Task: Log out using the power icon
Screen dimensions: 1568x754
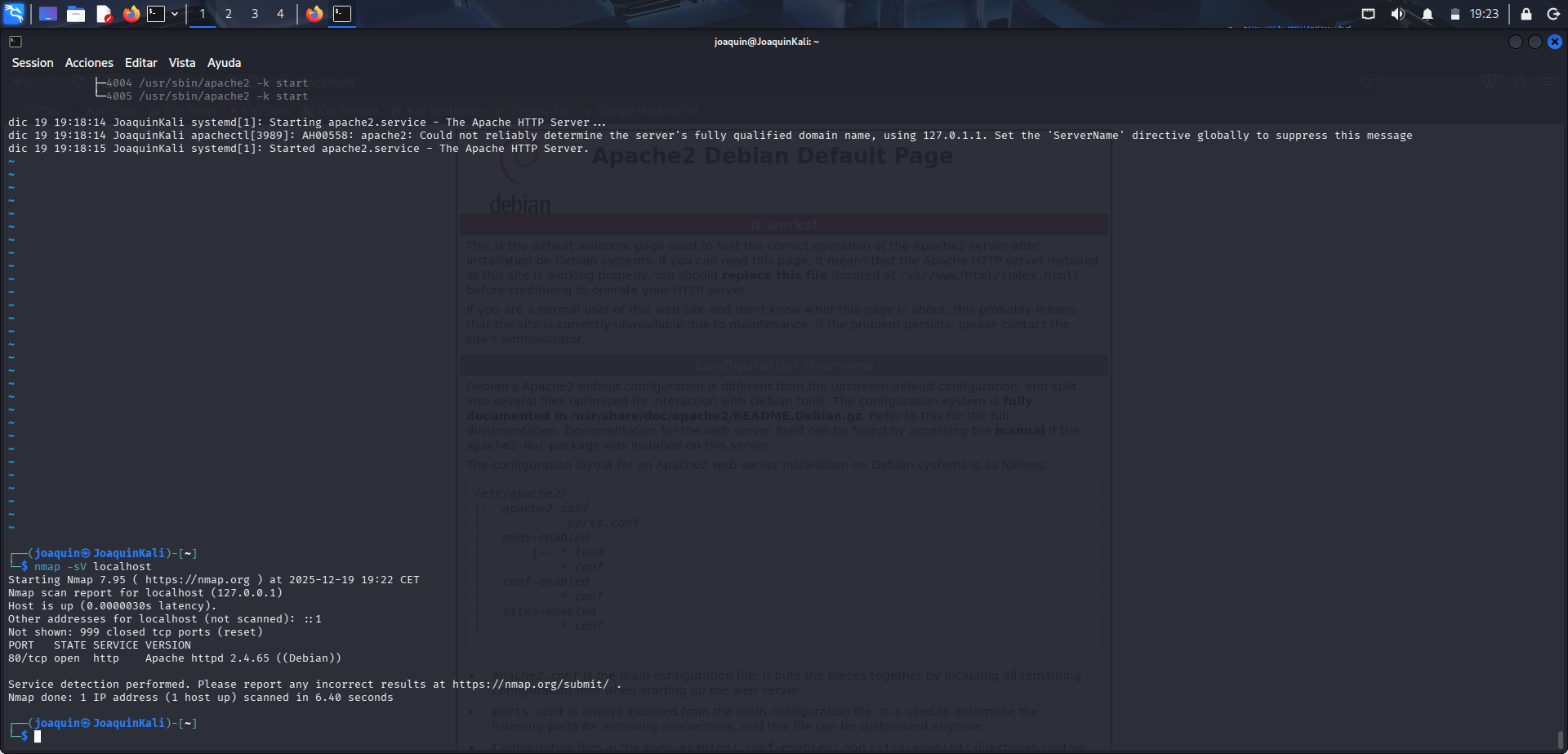Action: [1553, 13]
